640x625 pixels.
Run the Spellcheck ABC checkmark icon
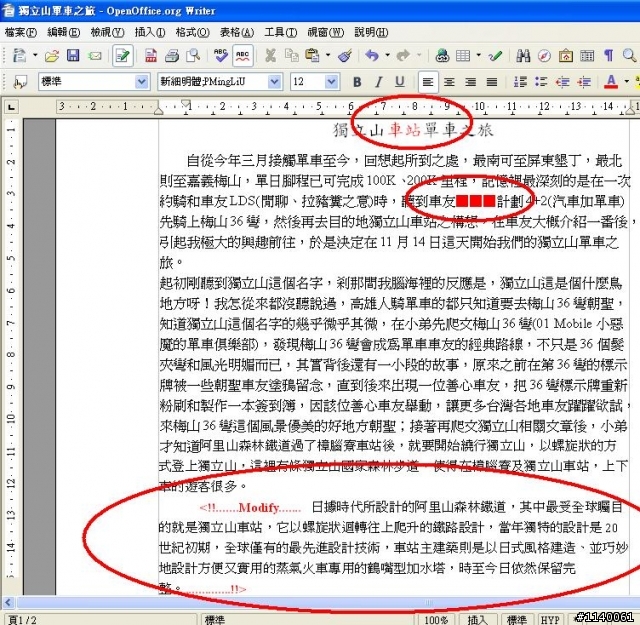[221, 55]
